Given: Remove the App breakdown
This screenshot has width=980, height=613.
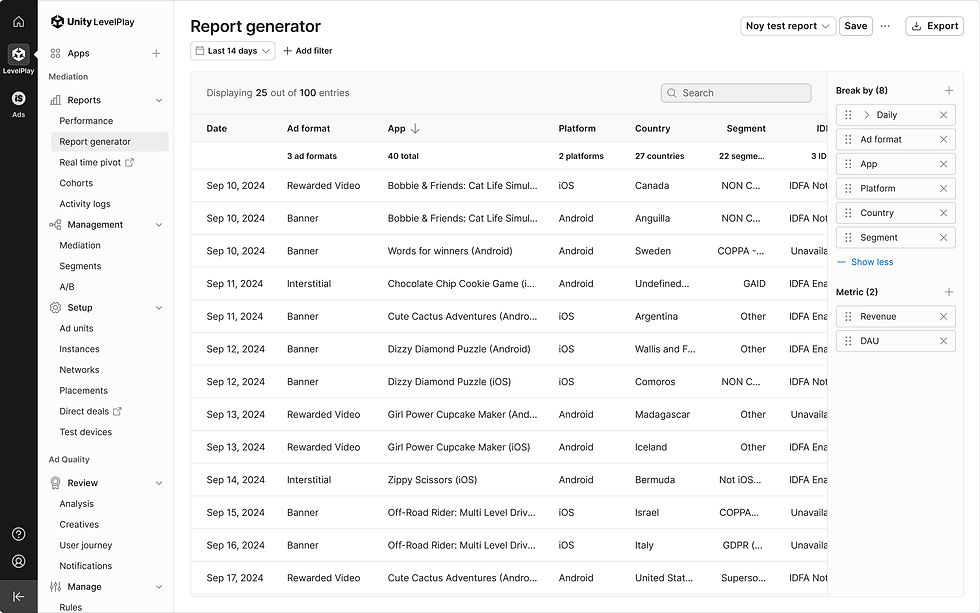Looking at the screenshot, I should (944, 164).
